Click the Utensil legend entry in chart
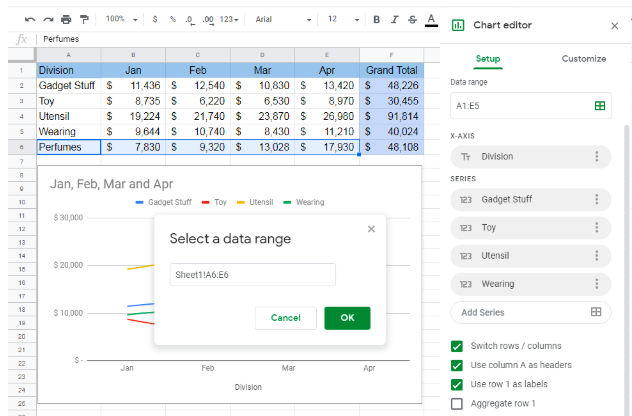The width and height of the screenshot is (632, 416). 255,202
